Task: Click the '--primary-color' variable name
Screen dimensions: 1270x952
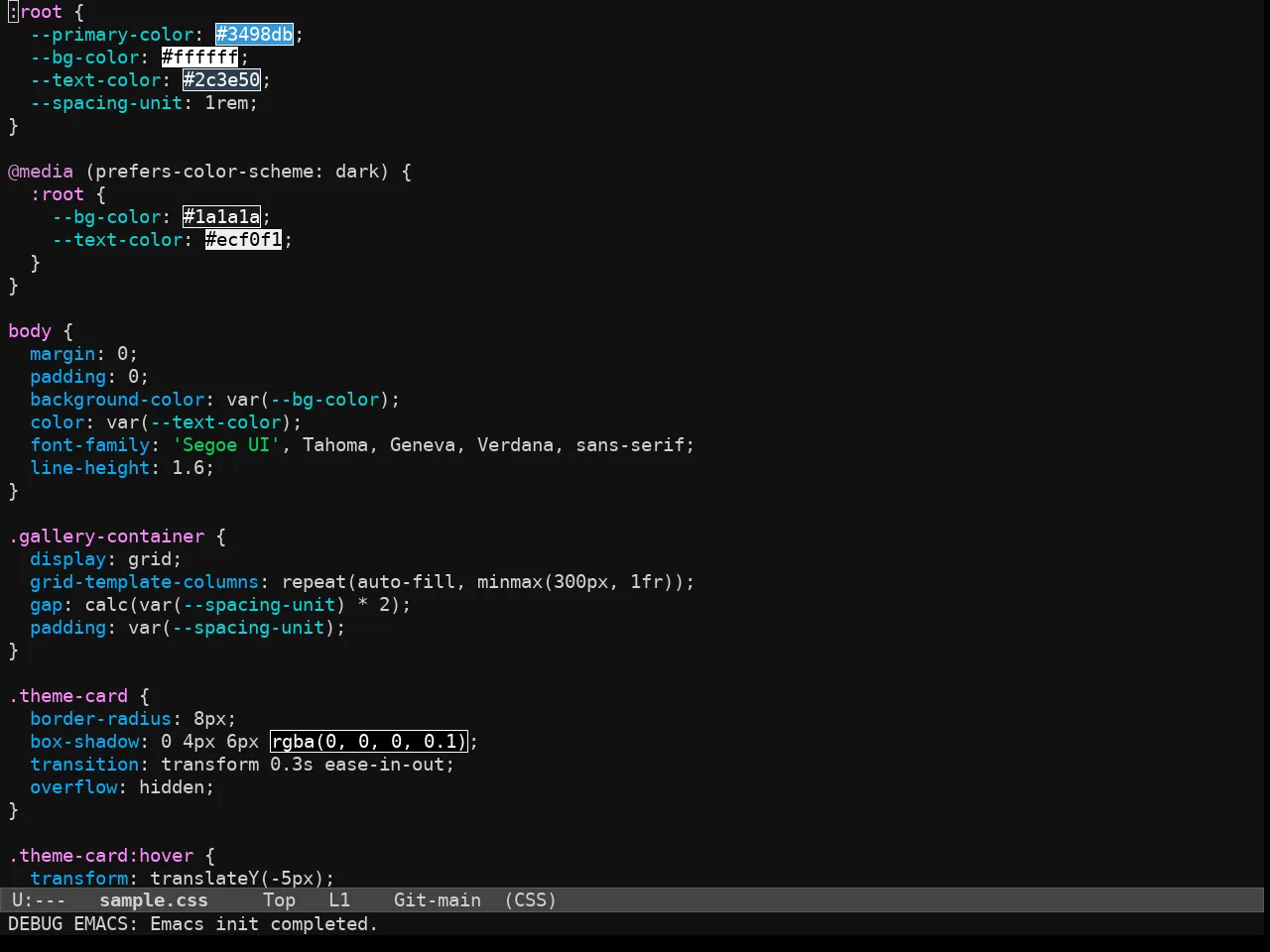Action: 111,35
